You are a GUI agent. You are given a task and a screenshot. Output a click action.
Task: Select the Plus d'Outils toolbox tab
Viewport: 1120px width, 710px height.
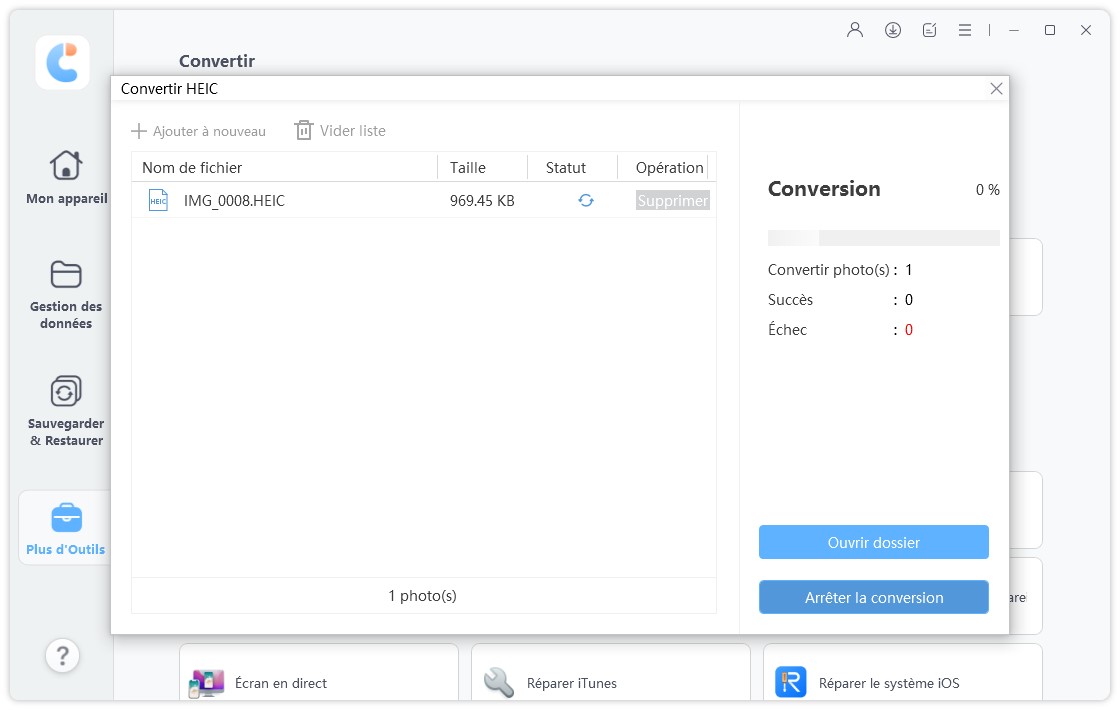(x=66, y=529)
